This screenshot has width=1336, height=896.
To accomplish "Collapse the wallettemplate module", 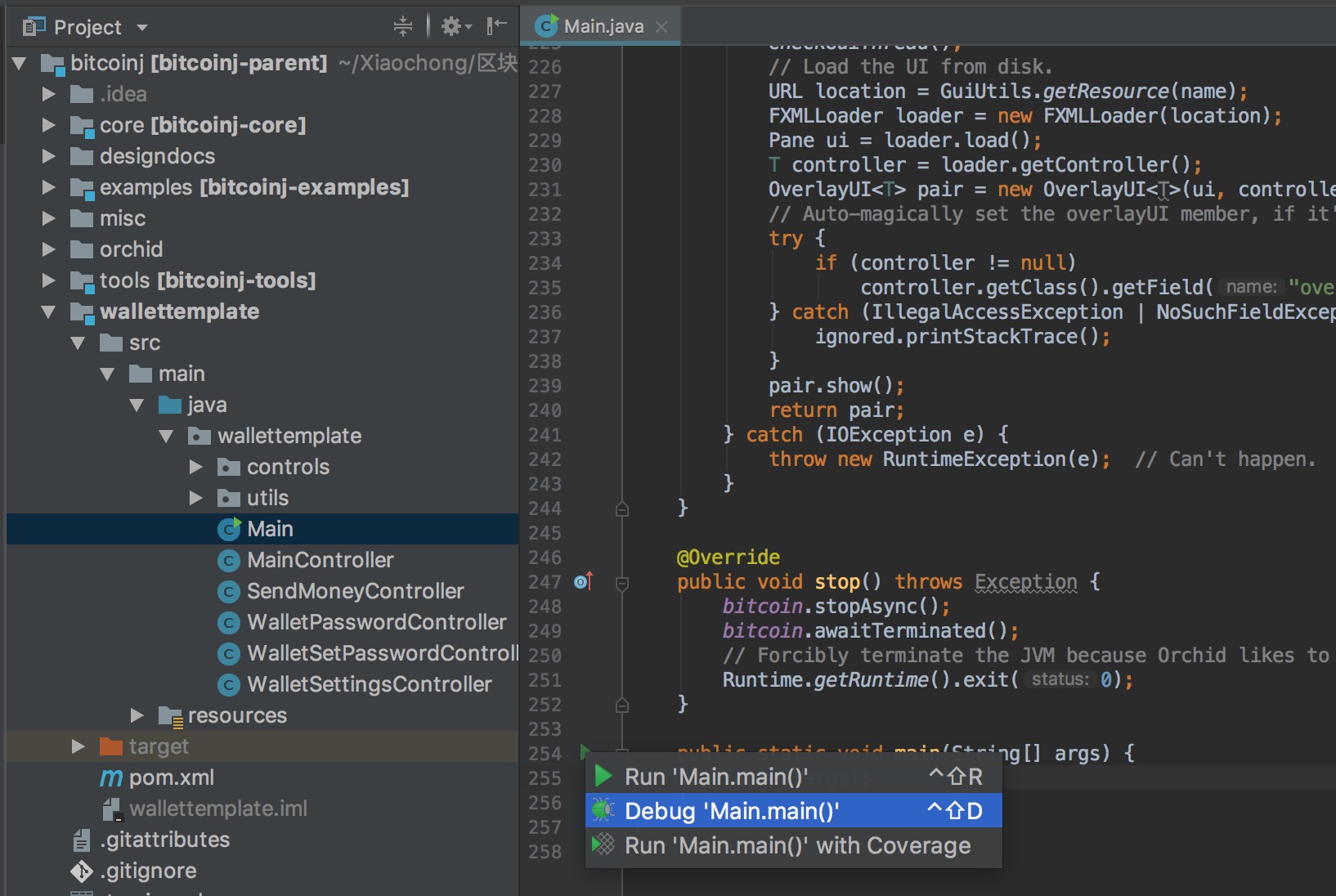I will point(48,311).
